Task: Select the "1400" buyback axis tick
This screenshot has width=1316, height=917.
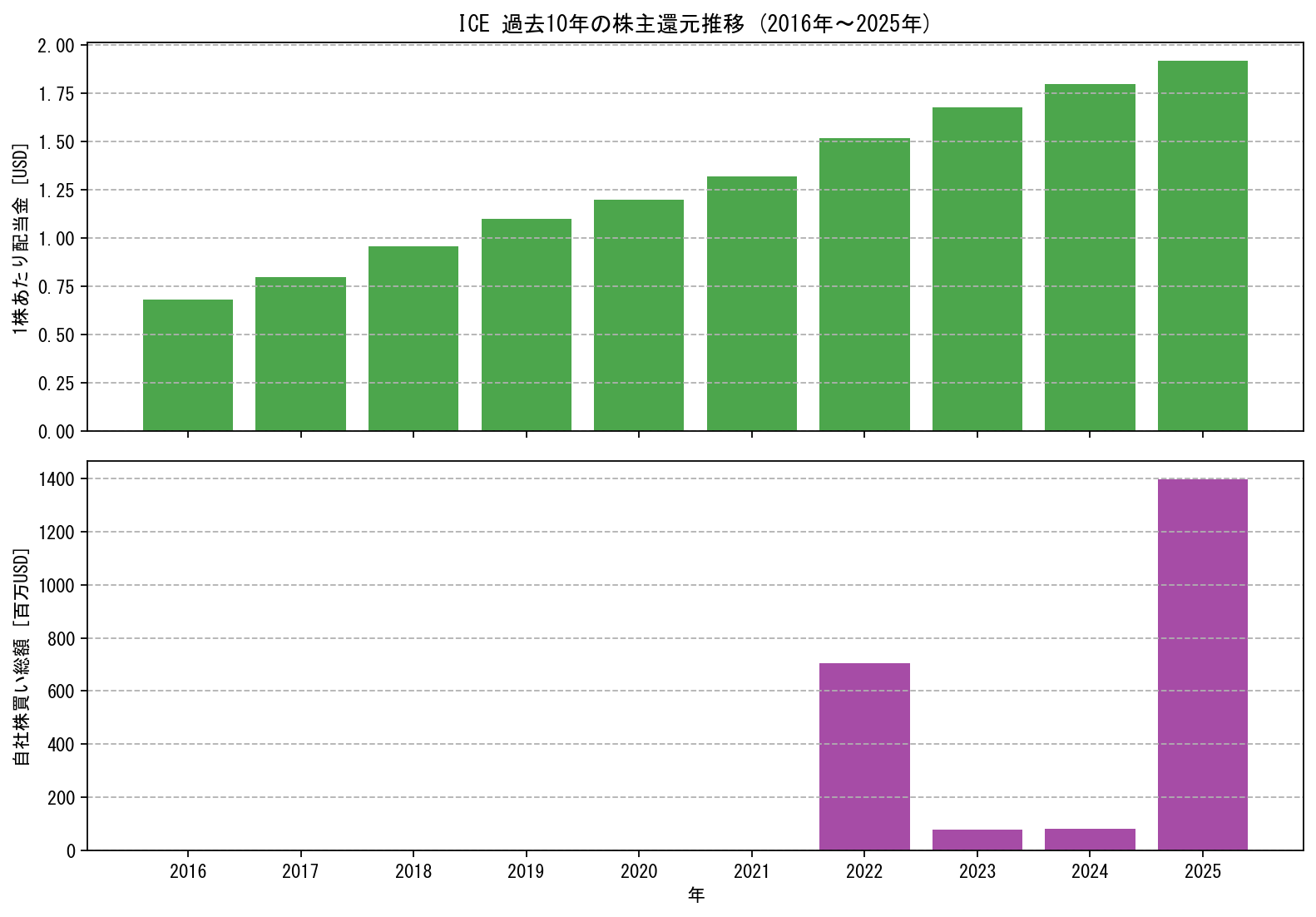Action: click(57, 479)
